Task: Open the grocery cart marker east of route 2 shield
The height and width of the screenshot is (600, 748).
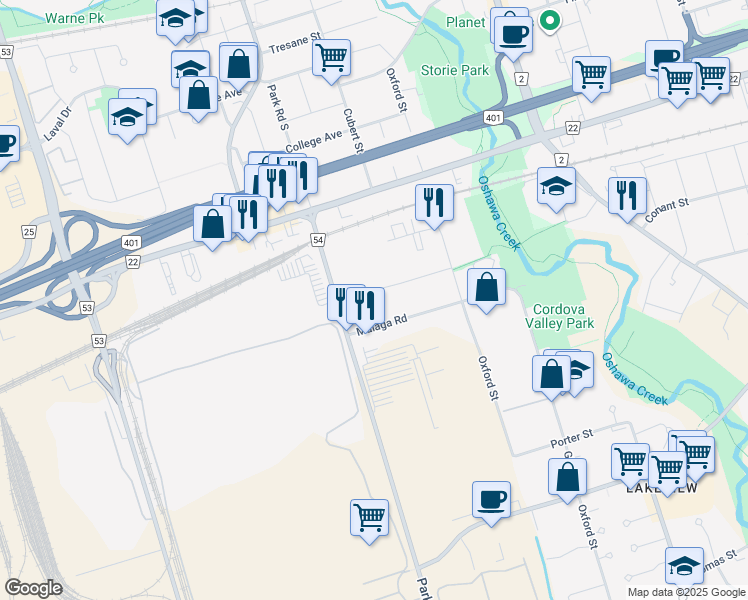Action: point(592,75)
